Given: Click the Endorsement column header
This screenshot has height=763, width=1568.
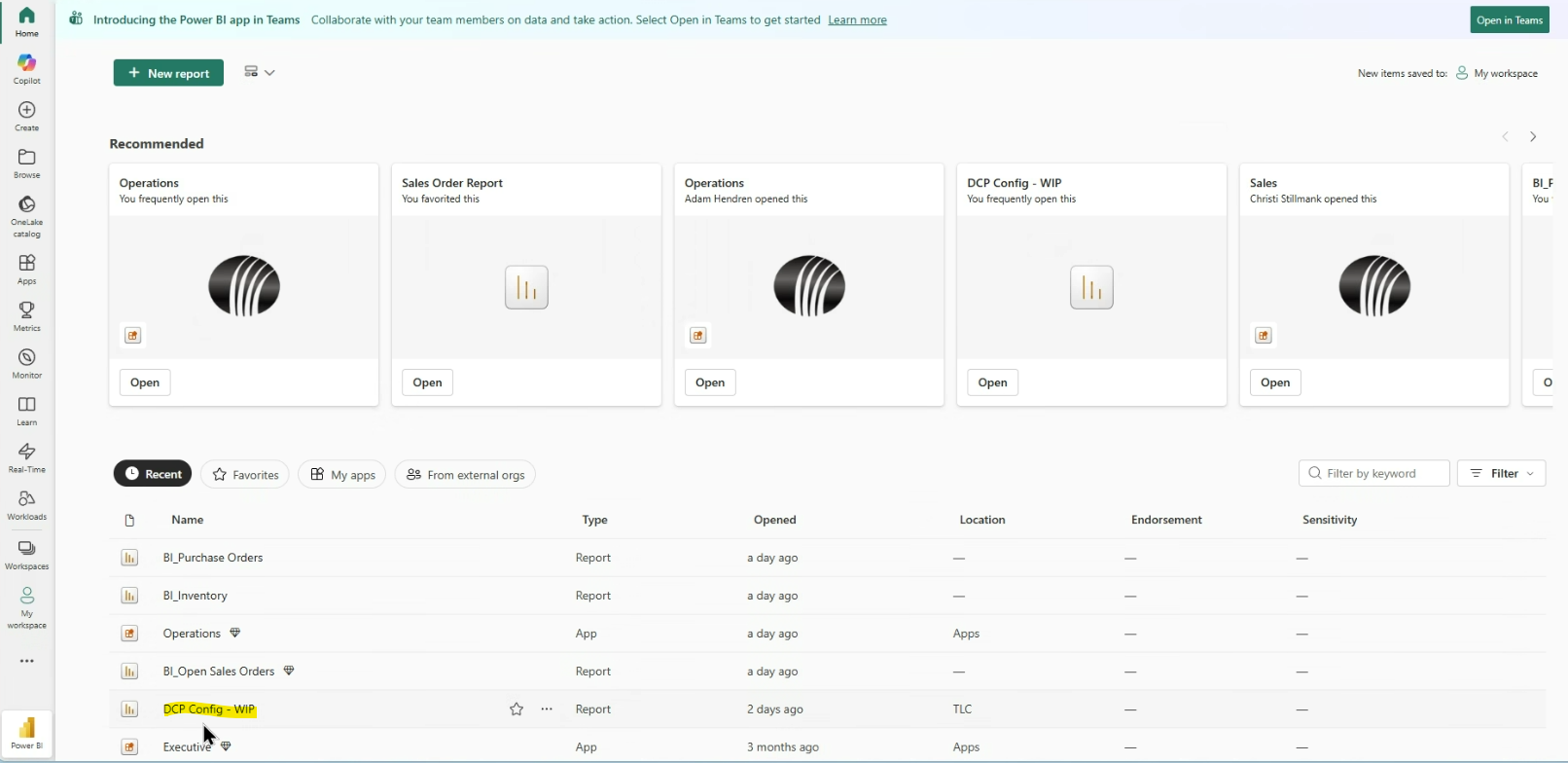Looking at the screenshot, I should [1166, 520].
